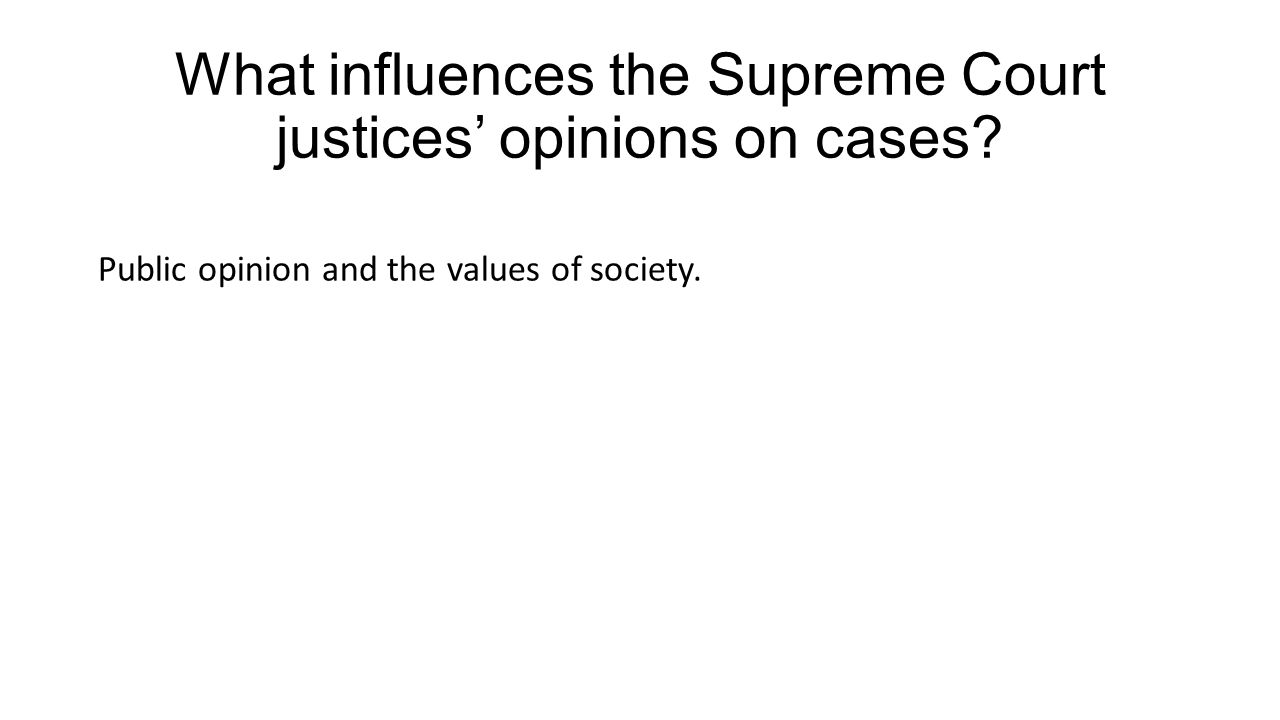Click the body sentence about public opinion
This screenshot has height=720, width=1280.
396,273
